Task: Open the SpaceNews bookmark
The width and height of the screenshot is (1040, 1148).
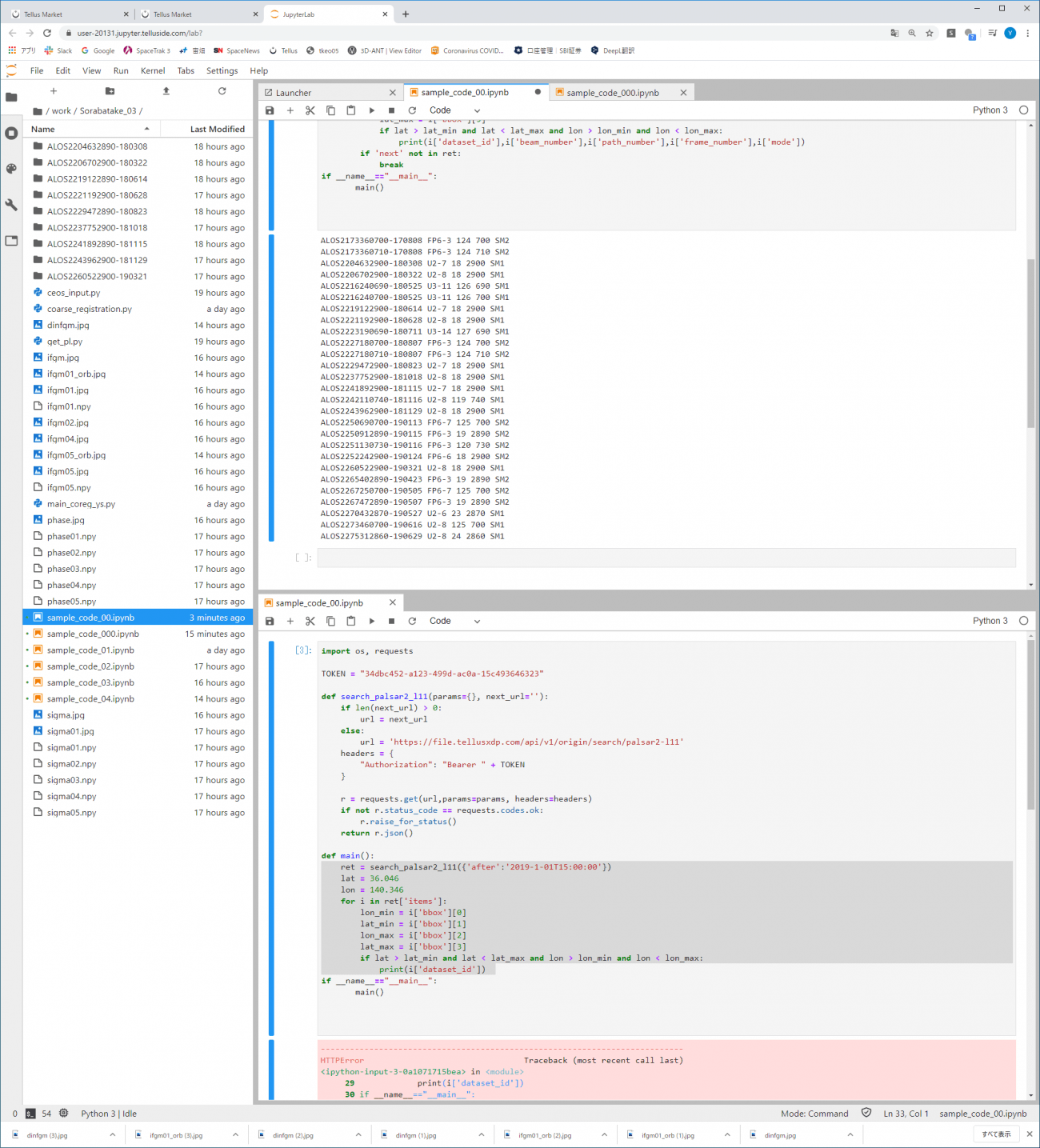Action: coord(237,50)
